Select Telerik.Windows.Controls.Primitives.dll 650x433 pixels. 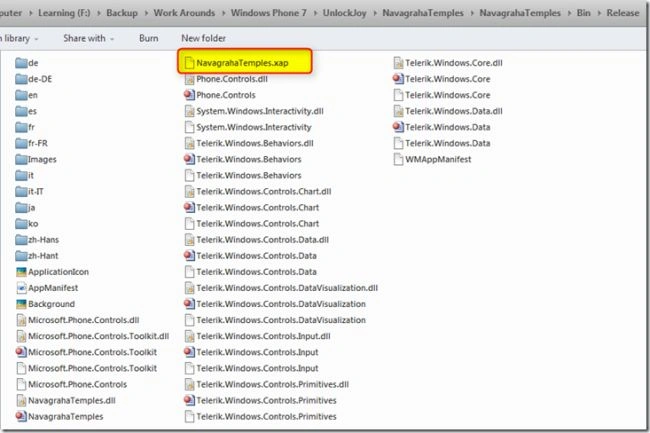267,385
